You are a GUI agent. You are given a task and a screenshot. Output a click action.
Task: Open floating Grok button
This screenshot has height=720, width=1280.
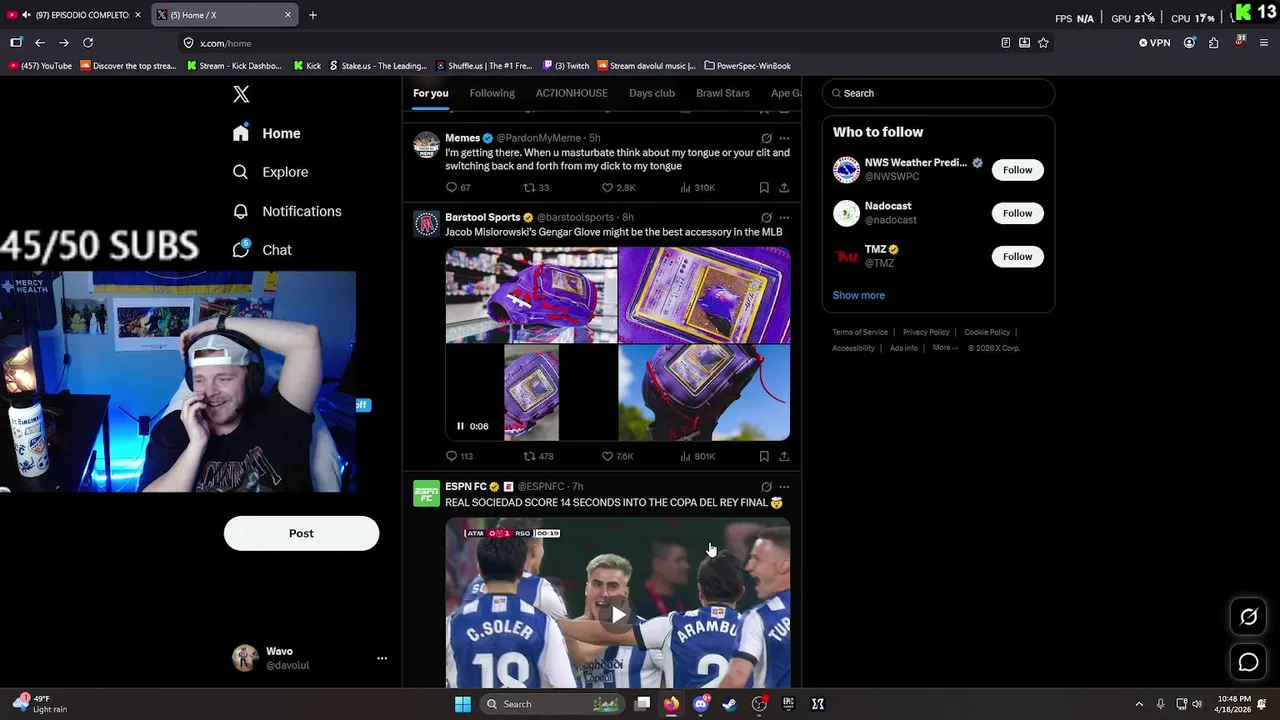1248,617
